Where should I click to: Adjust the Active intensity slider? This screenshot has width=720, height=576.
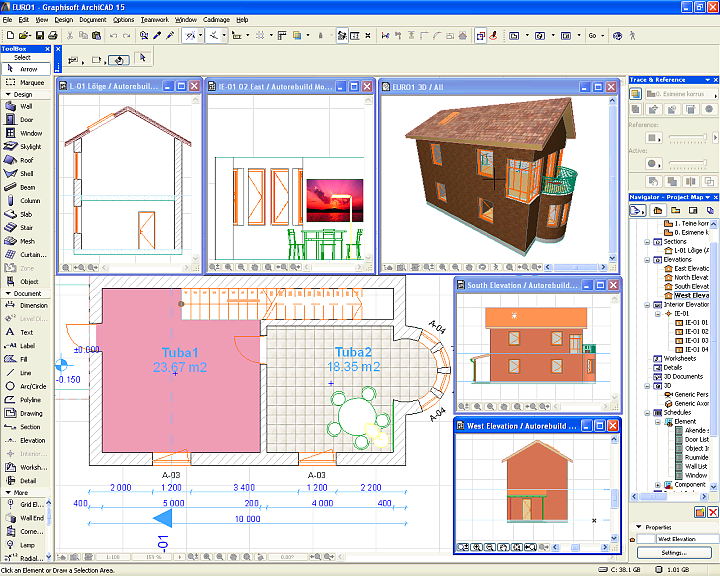pyautogui.click(x=687, y=163)
